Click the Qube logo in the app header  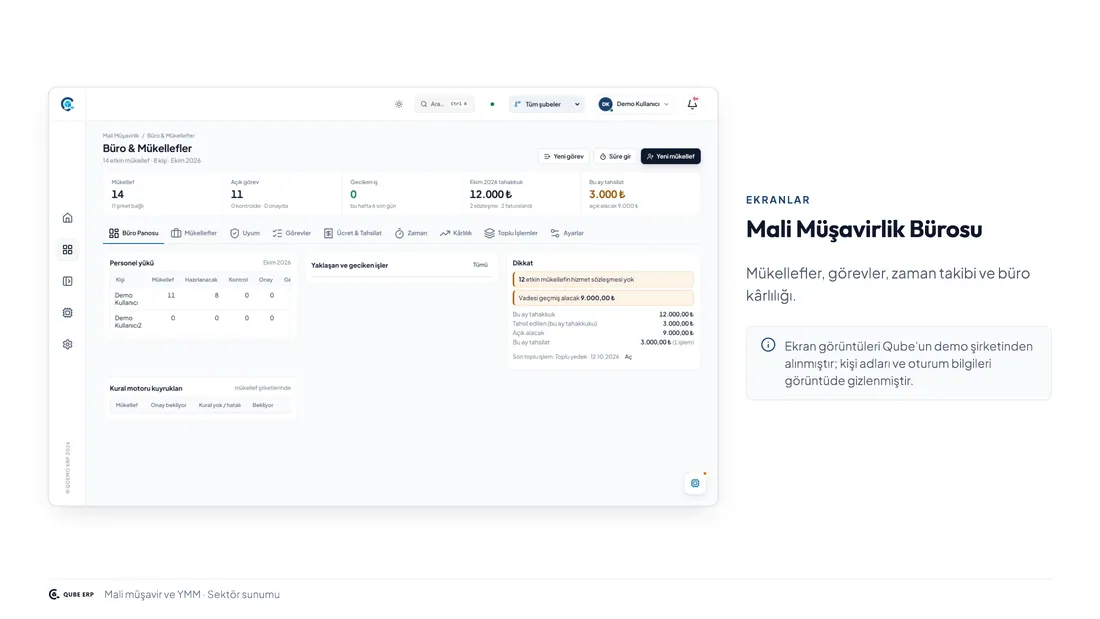pos(67,105)
